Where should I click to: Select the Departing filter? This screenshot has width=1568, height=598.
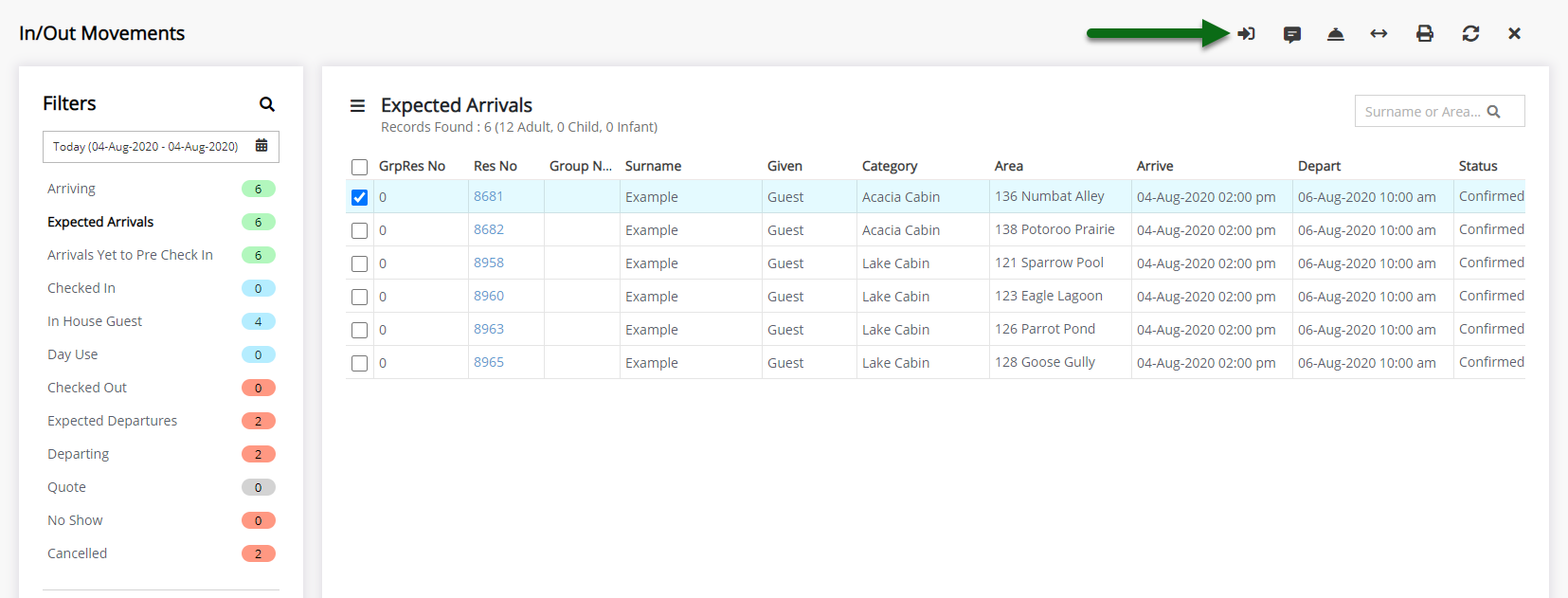[78, 454]
